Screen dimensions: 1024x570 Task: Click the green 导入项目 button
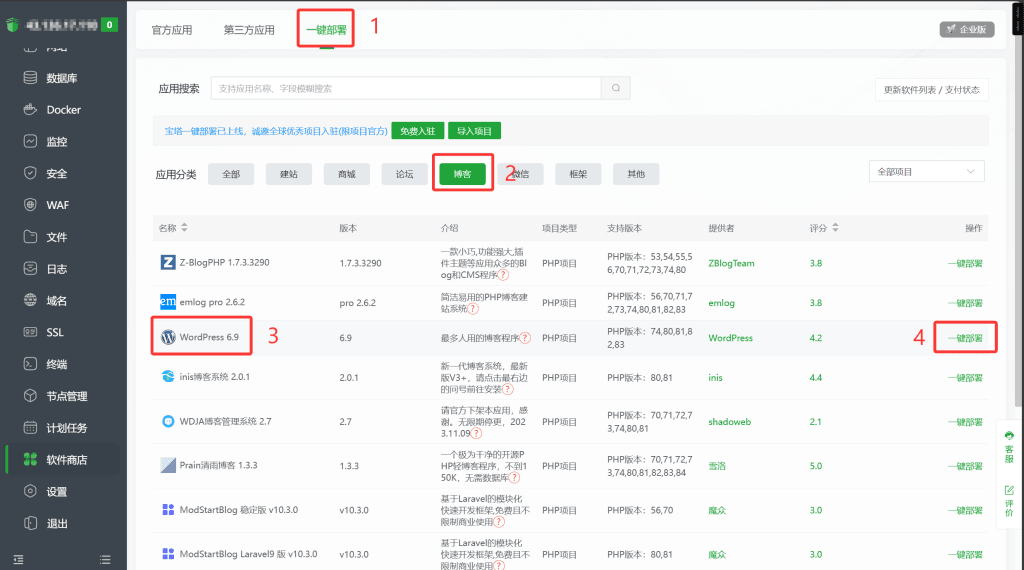pyautogui.click(x=475, y=131)
